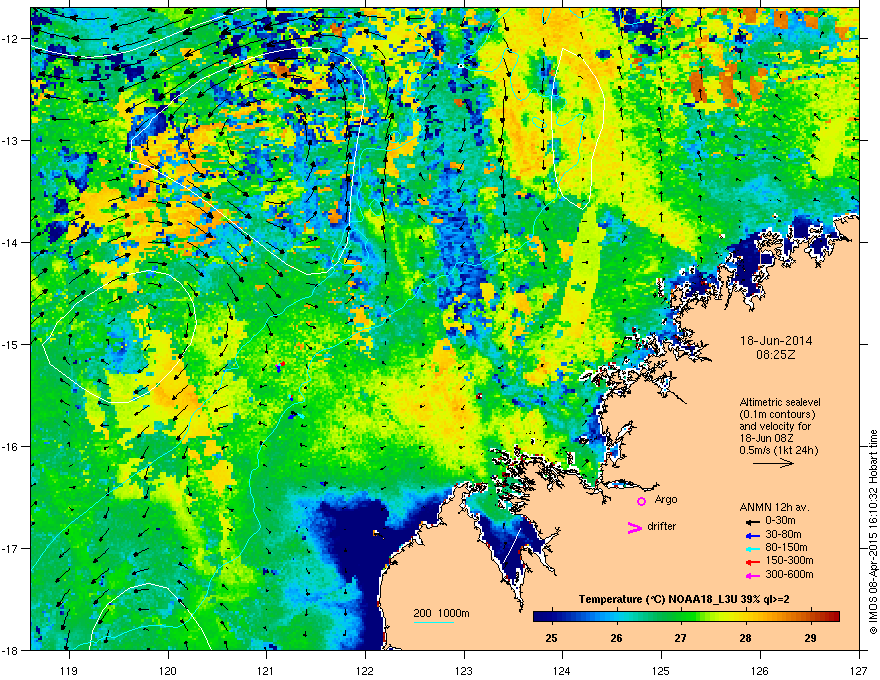This screenshot has height=680, width=880.
Task: Click the '80-150m' depth label
Action: [786, 547]
